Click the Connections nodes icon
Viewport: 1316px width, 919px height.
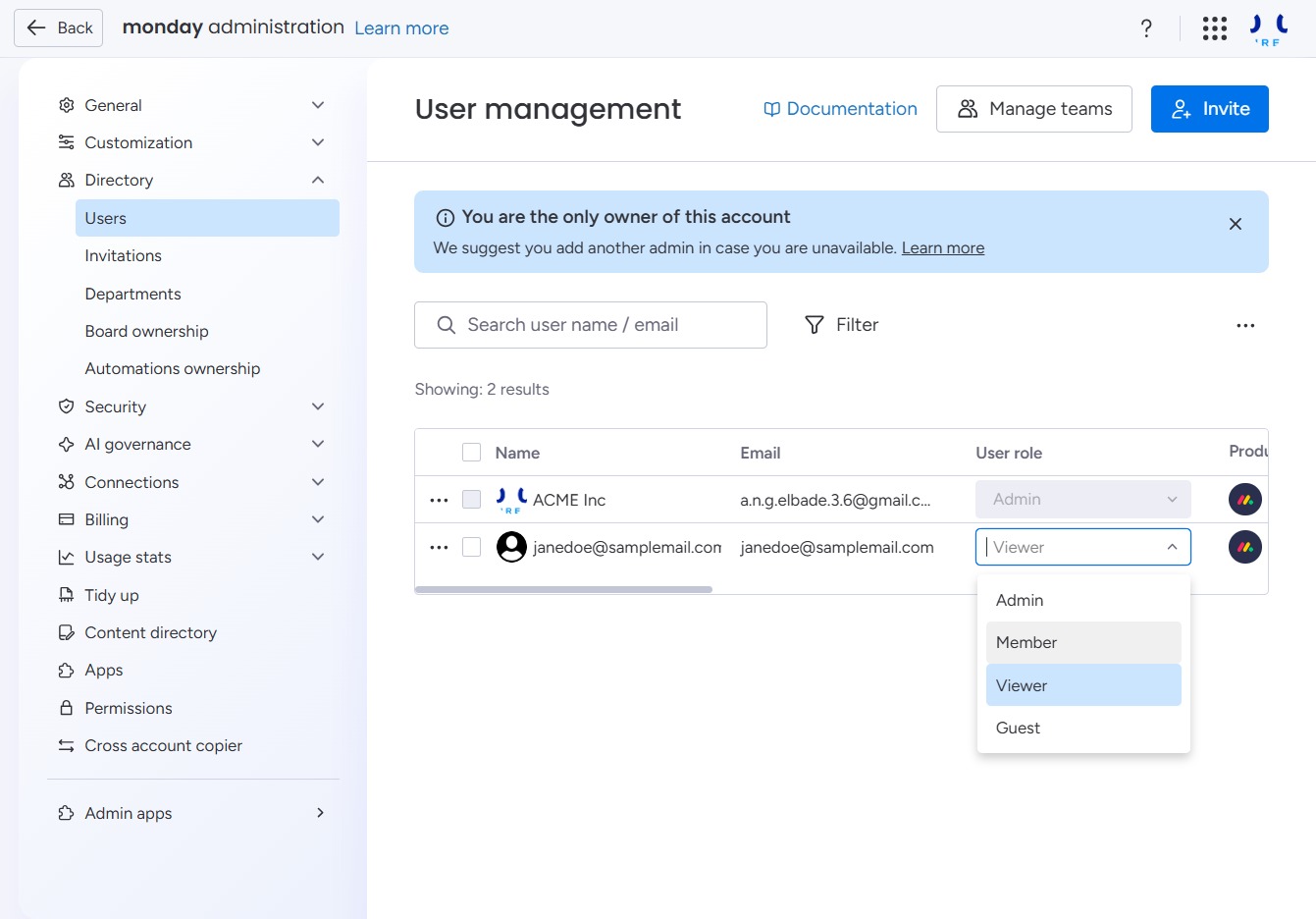[67, 482]
